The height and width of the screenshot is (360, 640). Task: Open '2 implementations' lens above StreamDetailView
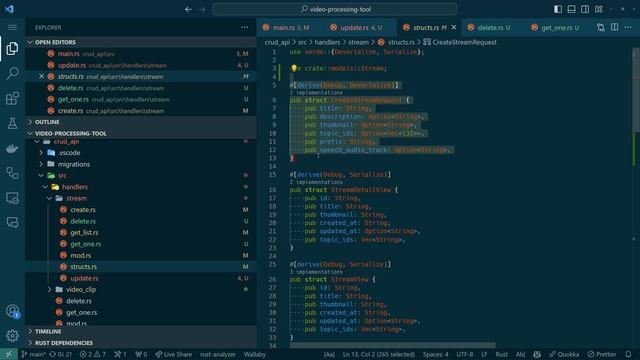tap(316, 182)
